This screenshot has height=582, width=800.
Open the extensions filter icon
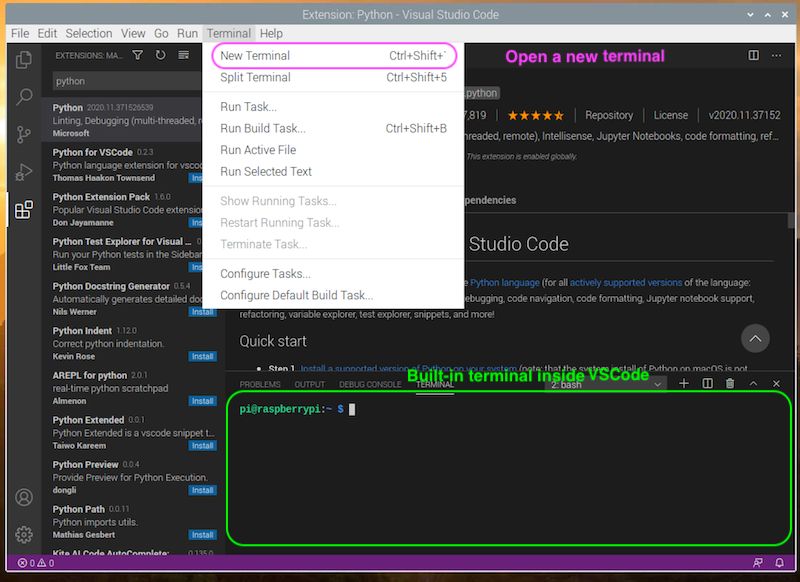[138, 57]
